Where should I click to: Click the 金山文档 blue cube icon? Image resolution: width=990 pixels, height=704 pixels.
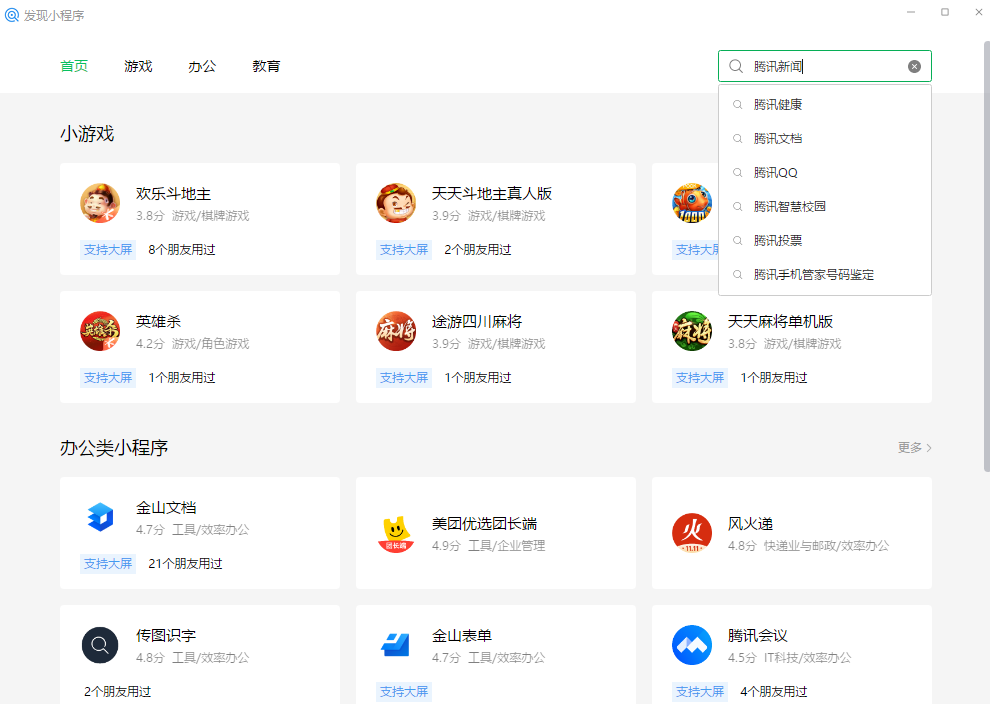(100, 517)
